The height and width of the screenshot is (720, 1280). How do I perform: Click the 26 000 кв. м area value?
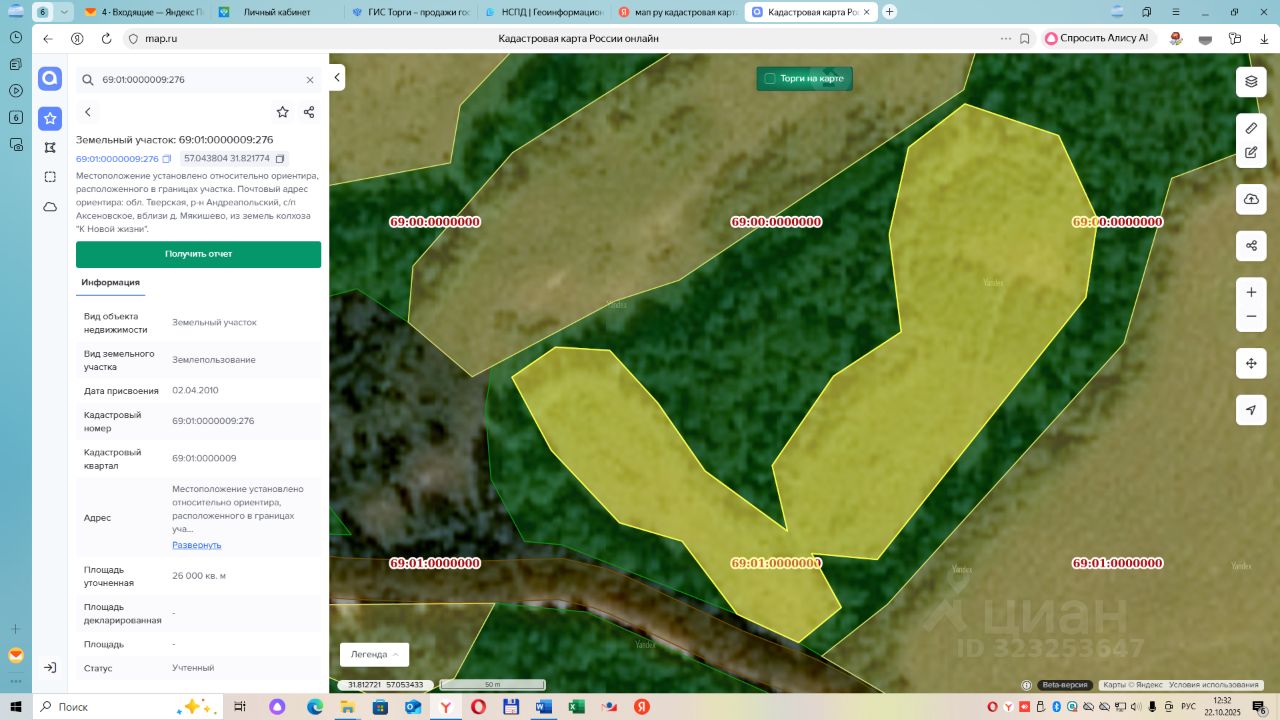[x=199, y=576]
